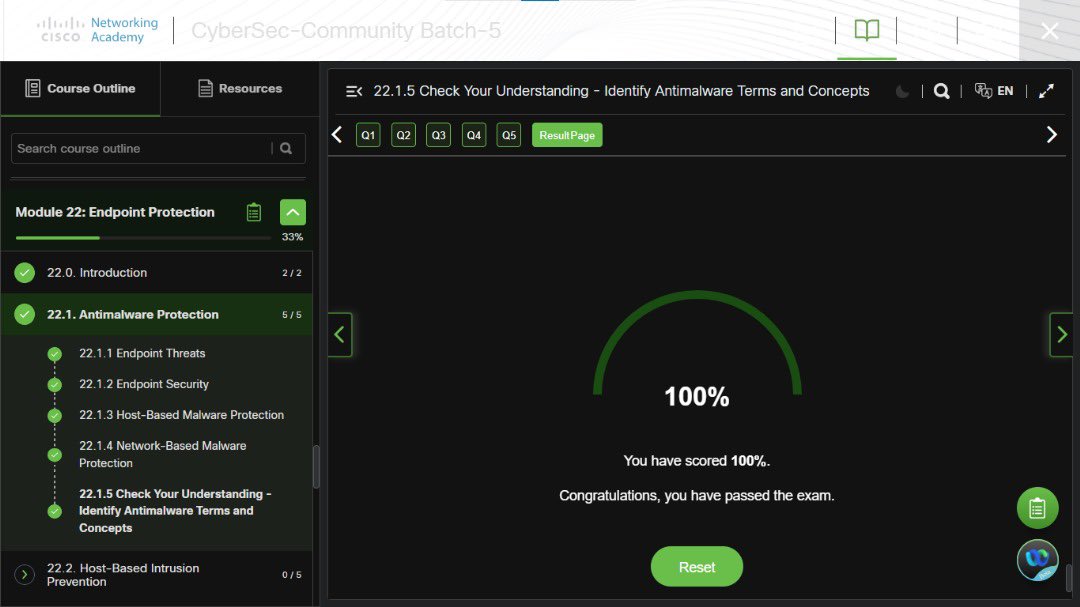This screenshot has width=1080, height=607.
Task: Toggle dark mode moon icon
Action: point(902,91)
